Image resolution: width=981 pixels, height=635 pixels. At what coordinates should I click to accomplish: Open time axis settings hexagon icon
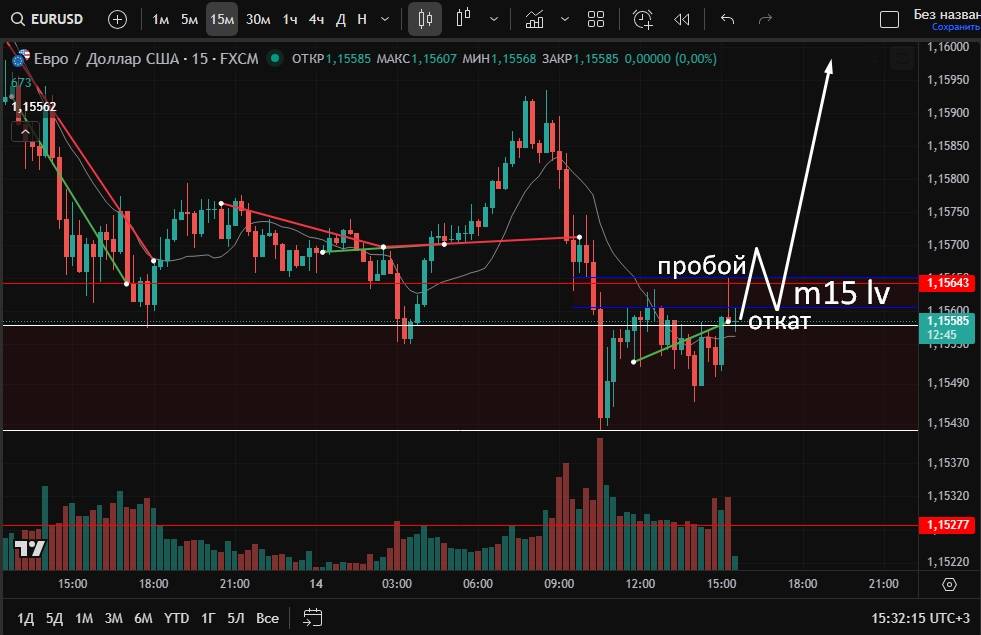coord(949,584)
